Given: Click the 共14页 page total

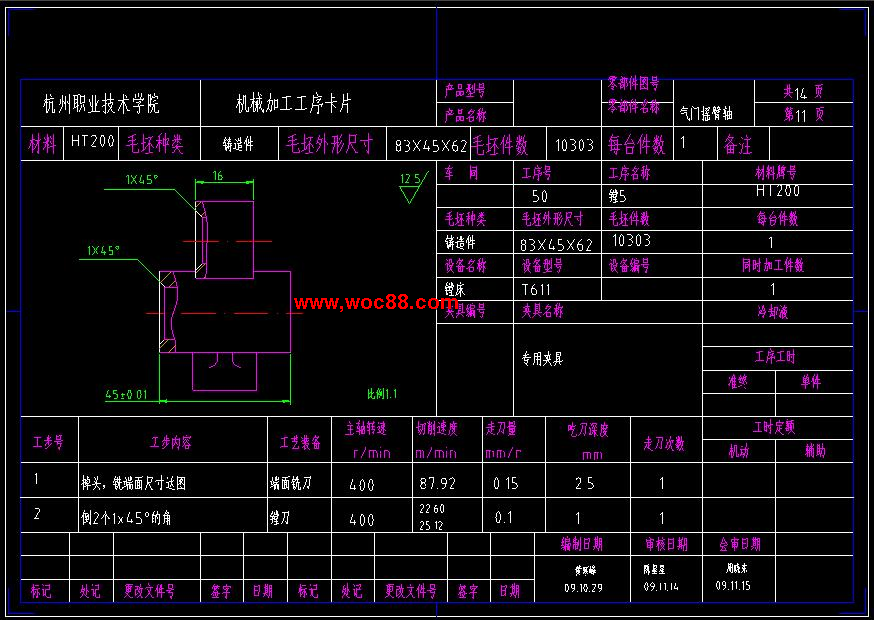Looking at the screenshot, I should (803, 92).
